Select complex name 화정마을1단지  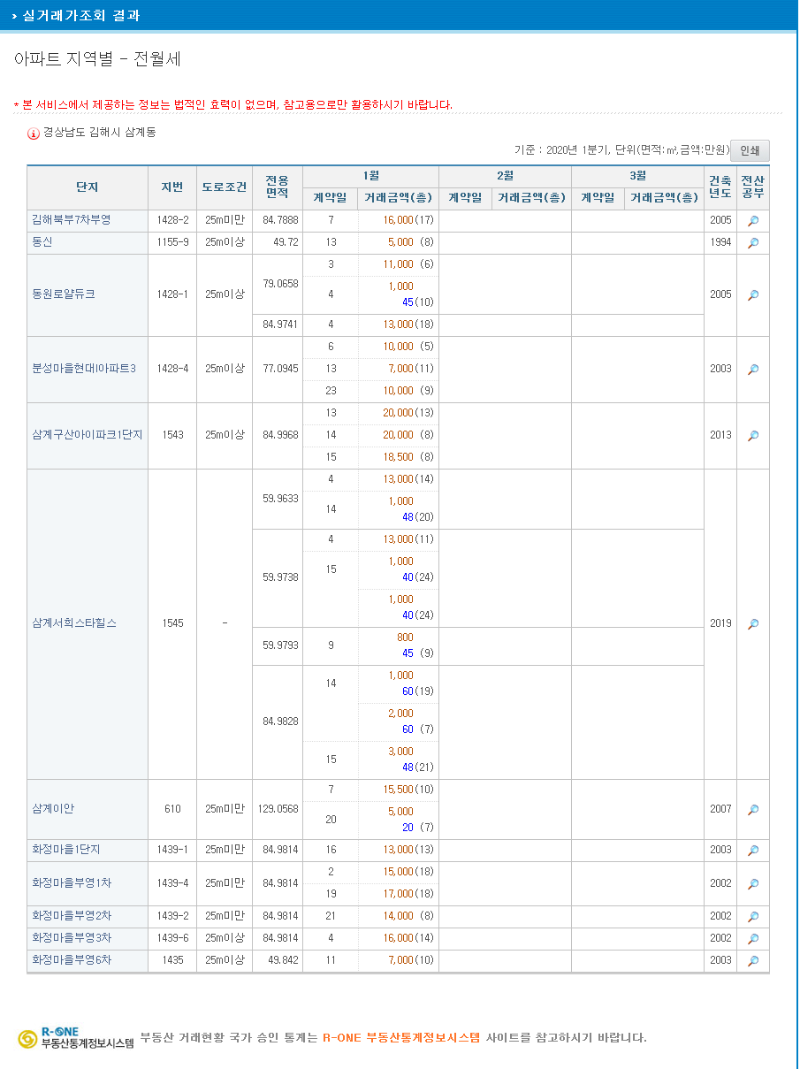tap(66, 849)
